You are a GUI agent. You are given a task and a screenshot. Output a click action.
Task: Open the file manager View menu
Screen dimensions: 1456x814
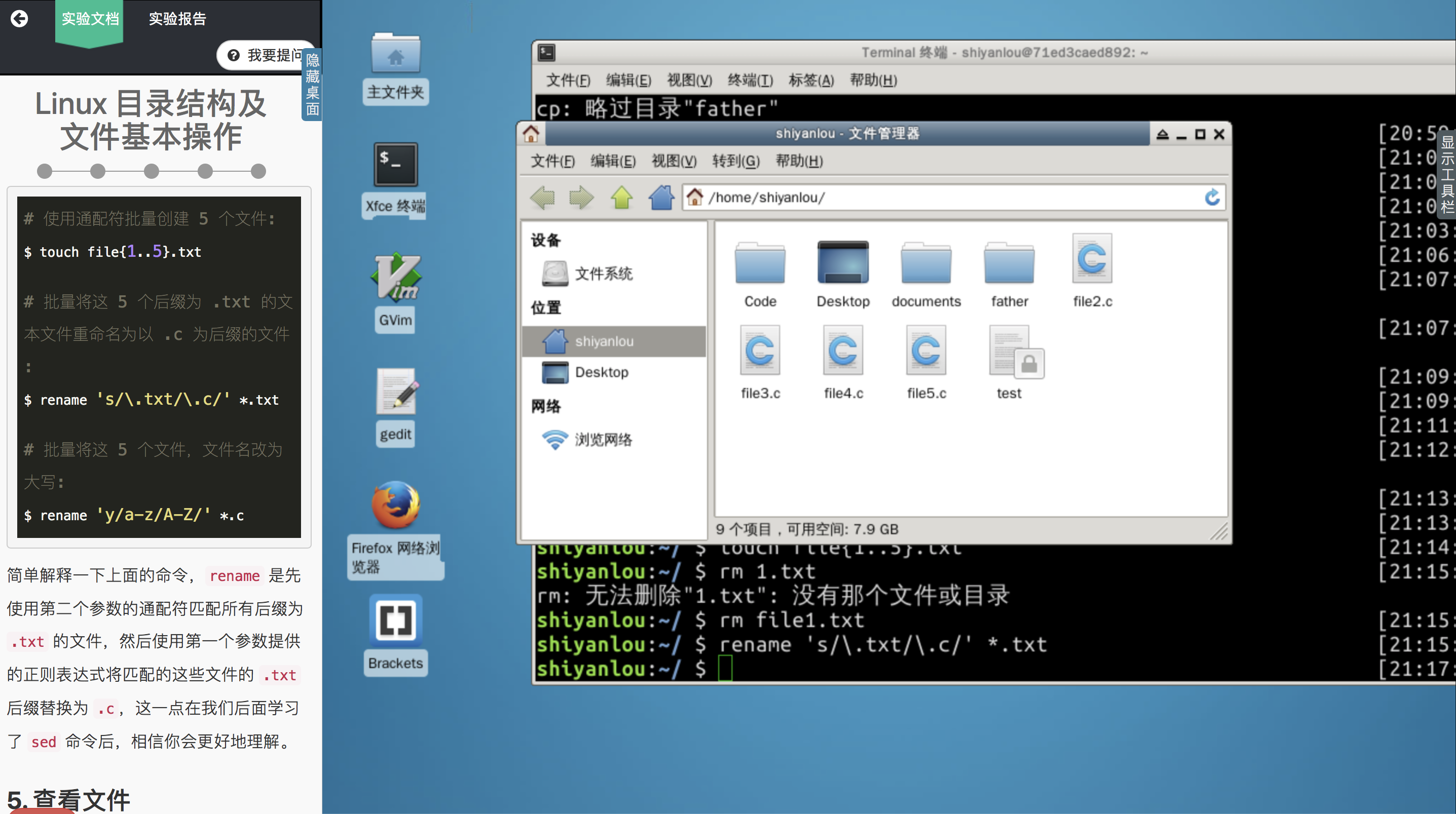674,161
